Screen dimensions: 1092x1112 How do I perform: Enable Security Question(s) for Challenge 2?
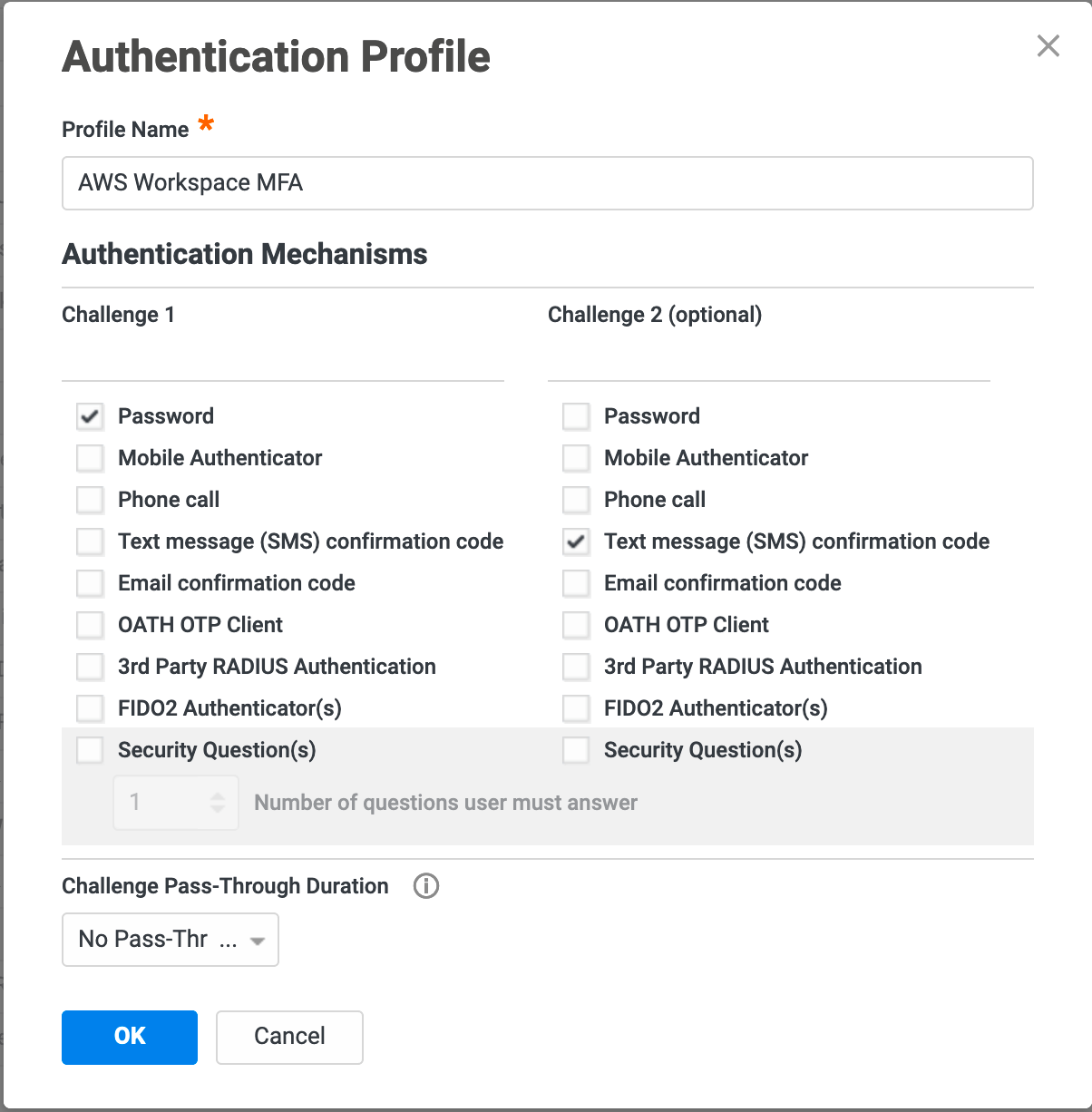576,750
